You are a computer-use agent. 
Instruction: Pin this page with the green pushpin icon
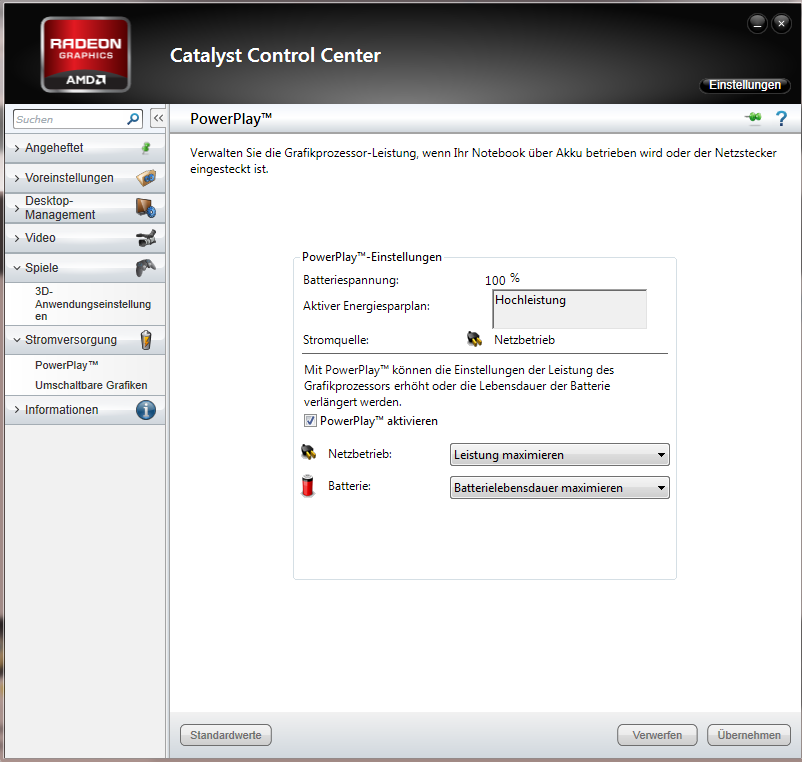pyautogui.click(x=753, y=118)
